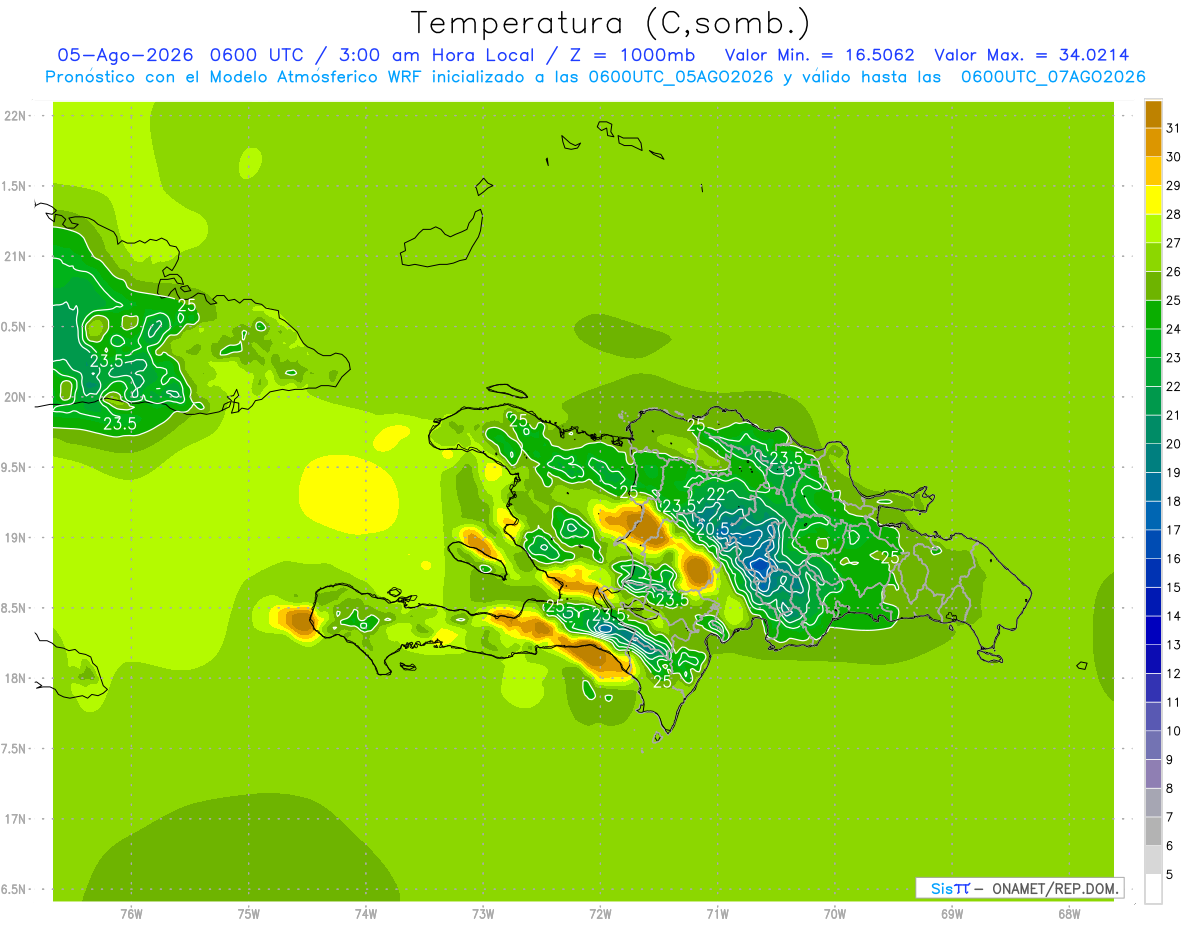
Task: Click the 72W longitude axis label
Action: tap(600, 914)
